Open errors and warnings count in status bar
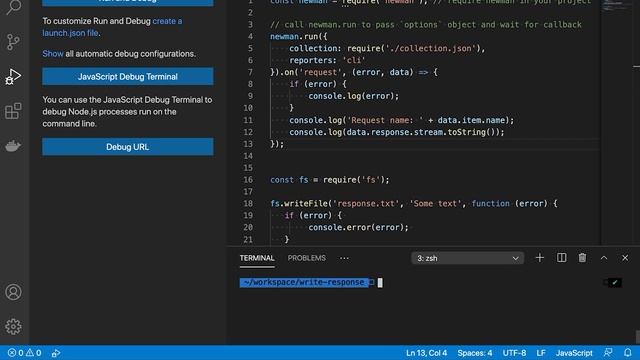The width and height of the screenshot is (640, 360). [x=24, y=353]
